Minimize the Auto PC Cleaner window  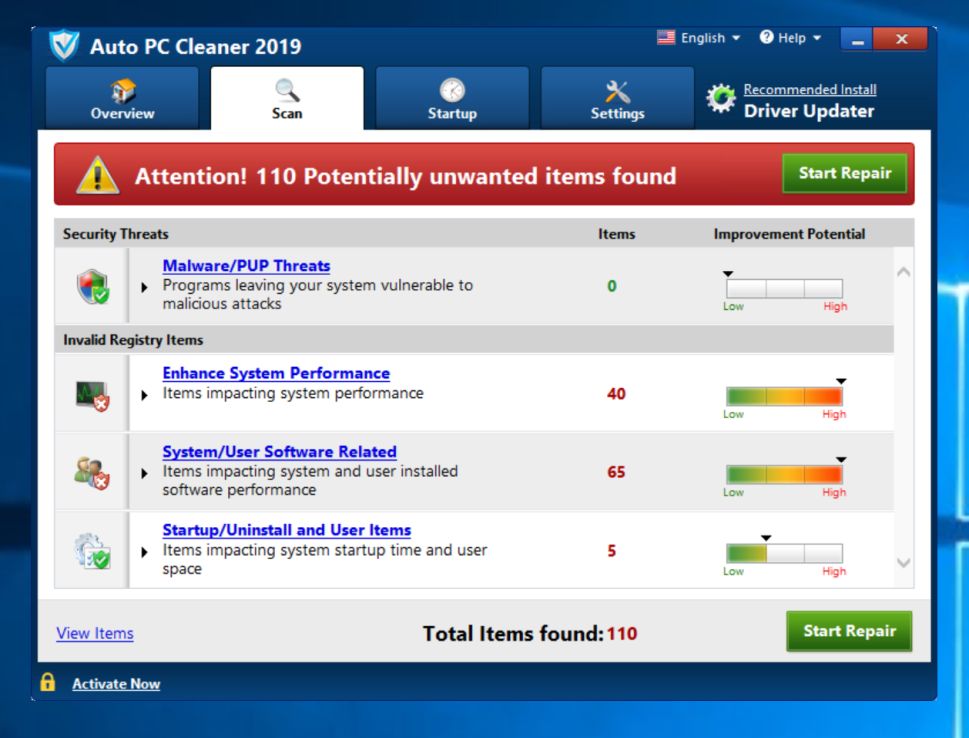point(857,40)
